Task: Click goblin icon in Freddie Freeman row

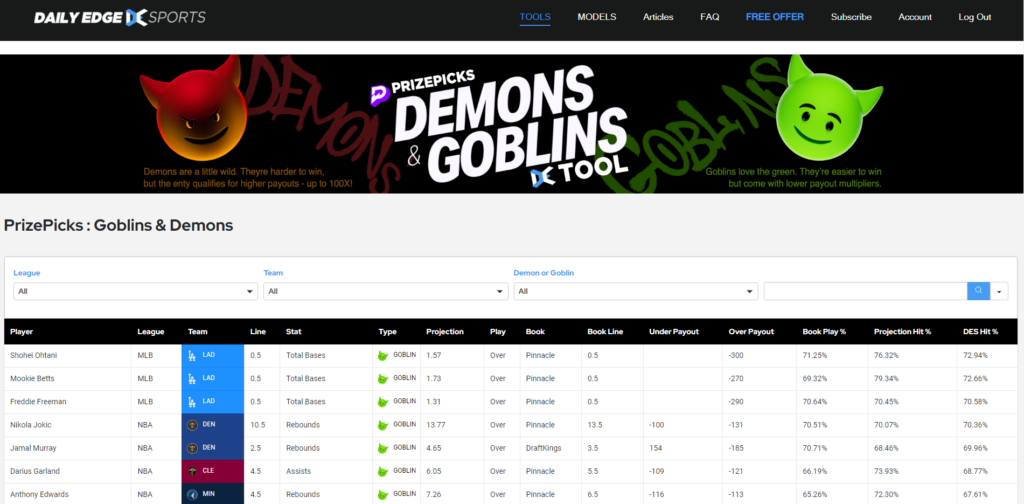Action: (x=383, y=402)
